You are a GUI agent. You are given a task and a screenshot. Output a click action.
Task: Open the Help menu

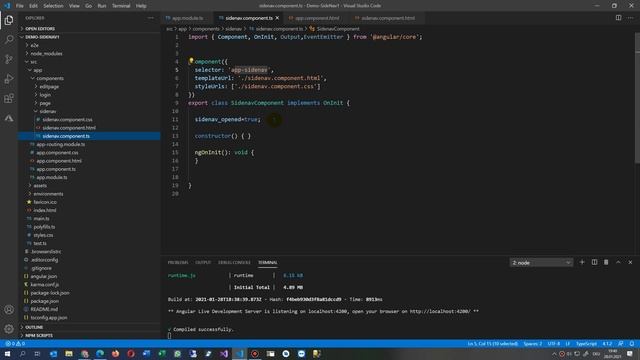click(141, 6)
